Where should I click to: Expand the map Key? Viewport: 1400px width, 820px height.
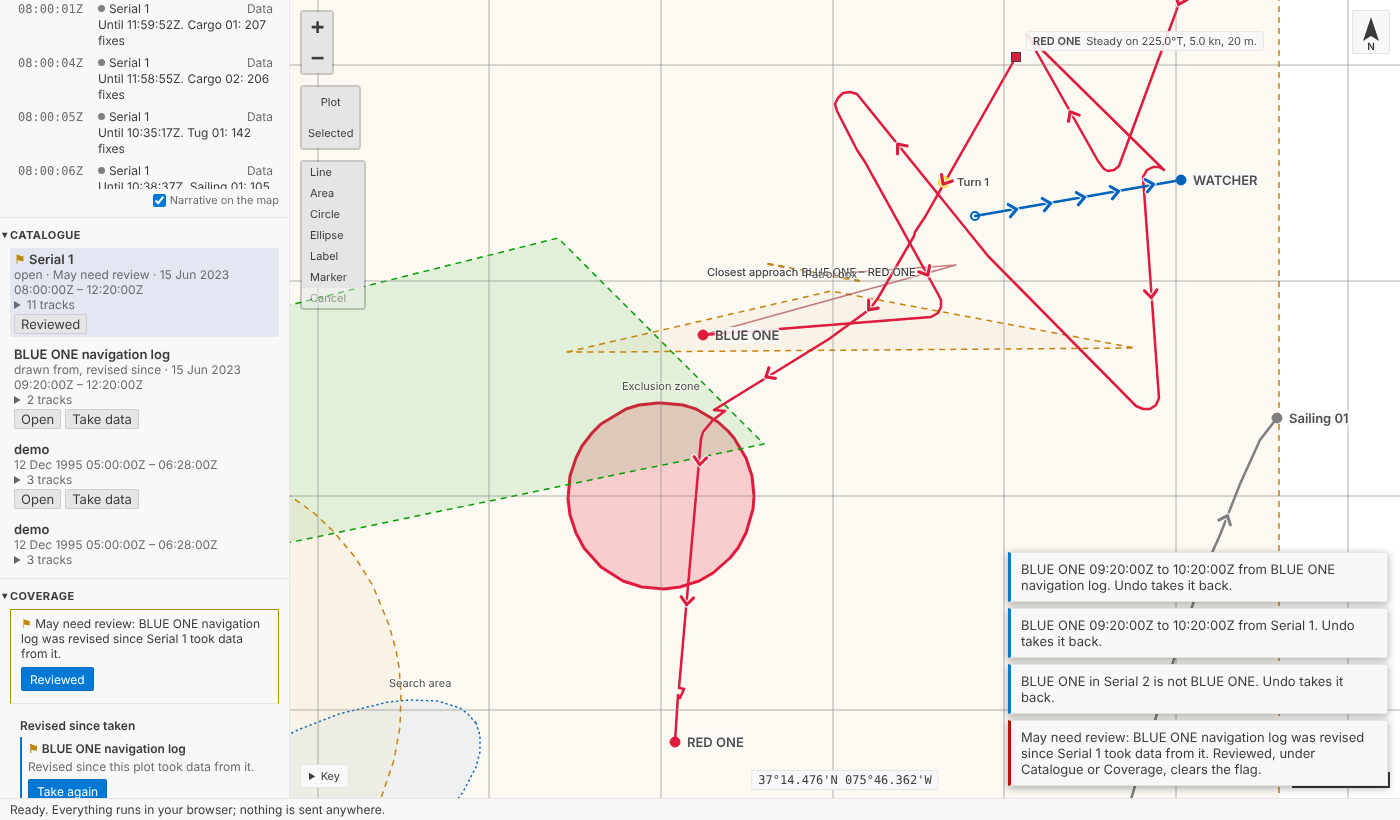coord(324,776)
